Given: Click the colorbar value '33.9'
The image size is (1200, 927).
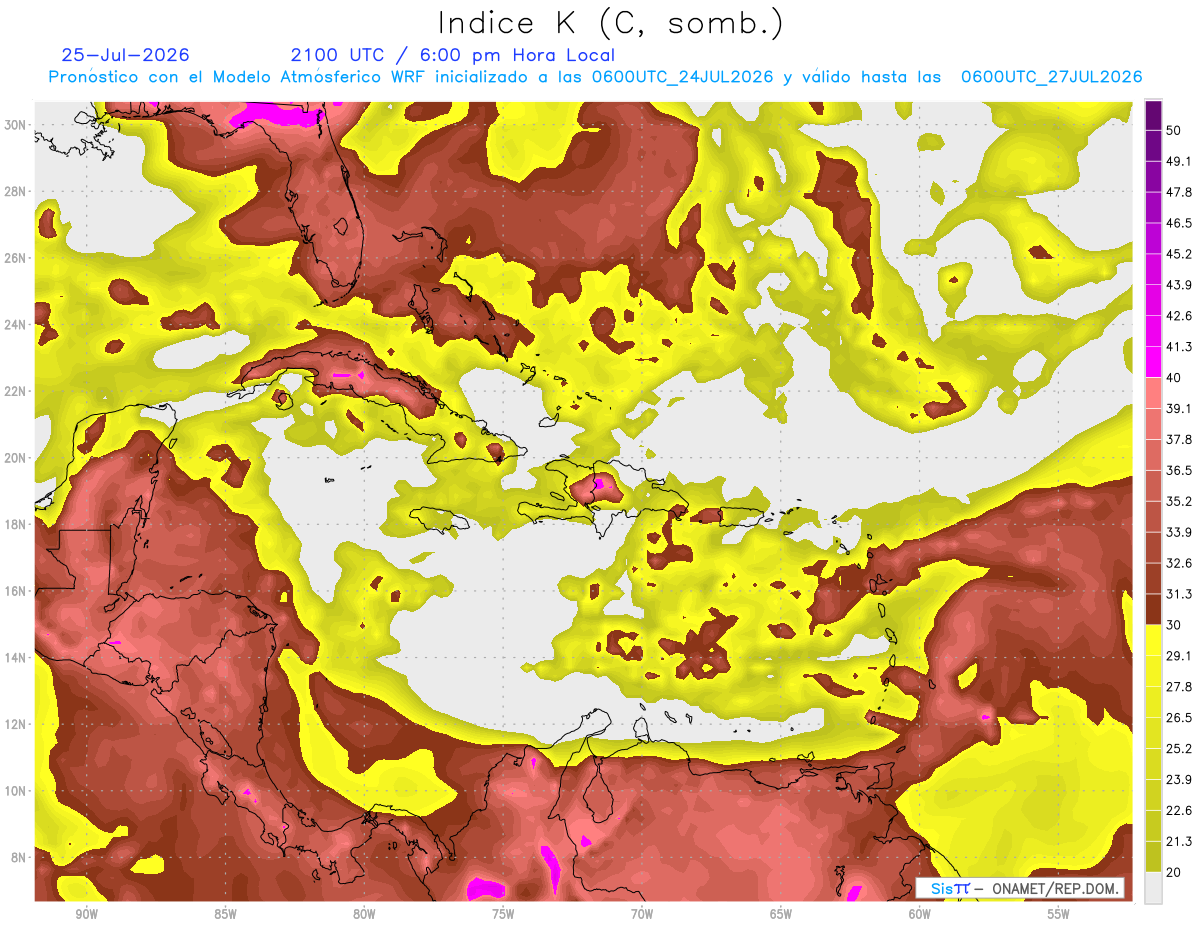Looking at the screenshot, I should point(1178,532).
